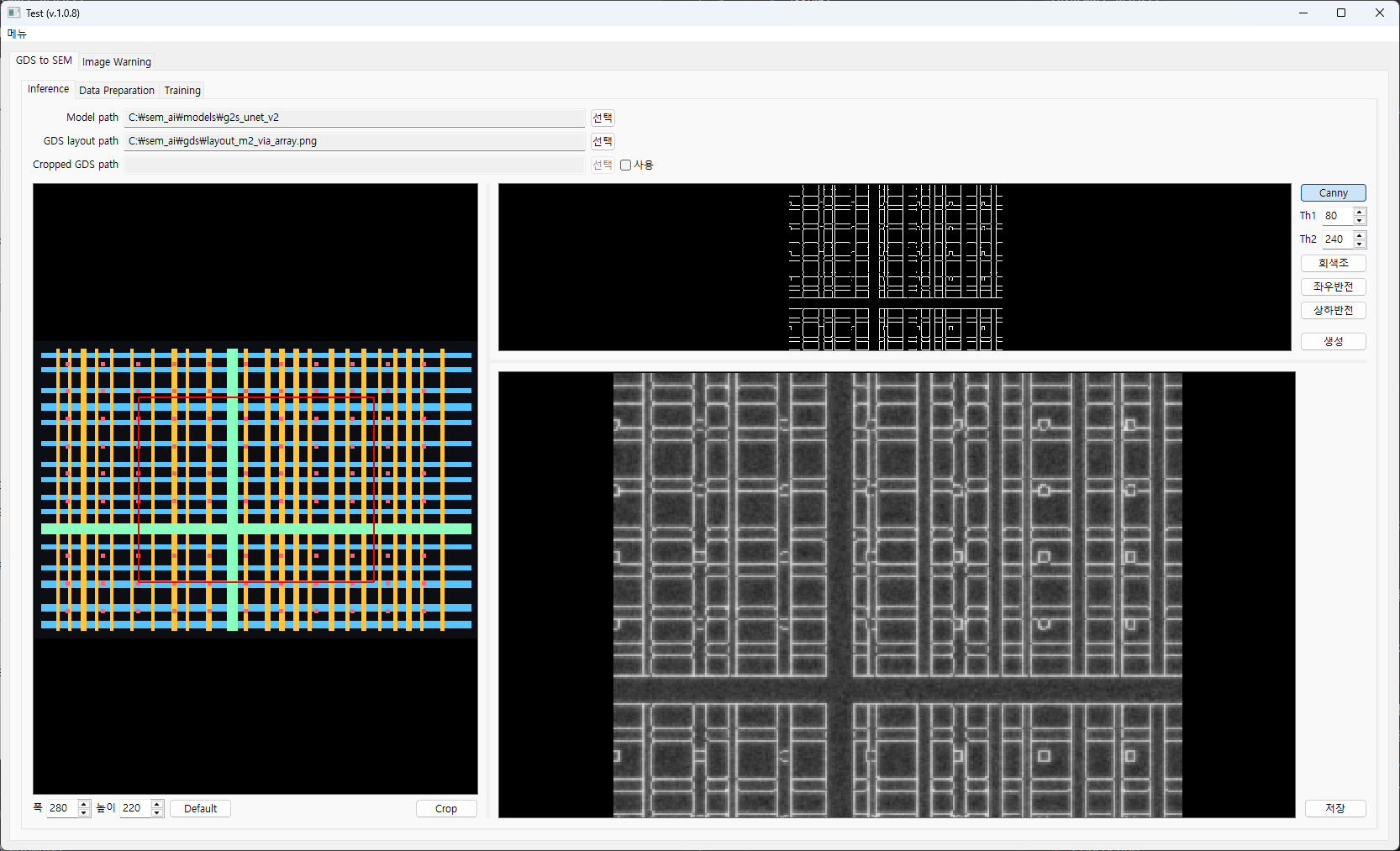Click the 저장 save button
This screenshot has height=851, width=1400.
(1335, 808)
